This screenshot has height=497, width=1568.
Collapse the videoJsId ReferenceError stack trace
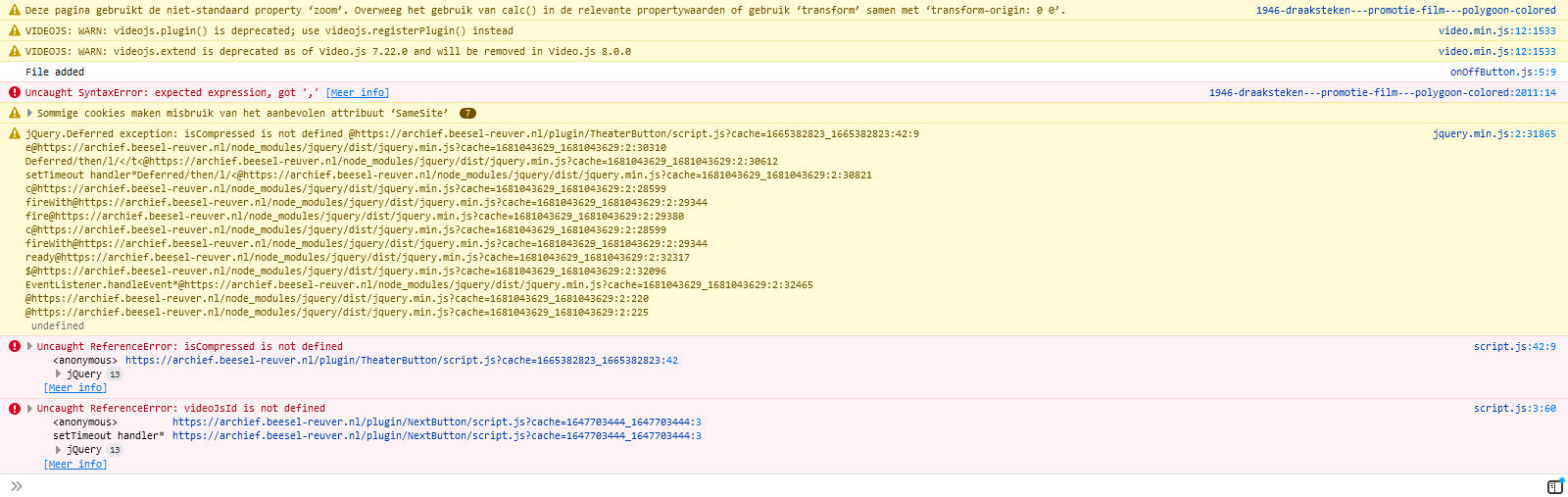point(29,409)
